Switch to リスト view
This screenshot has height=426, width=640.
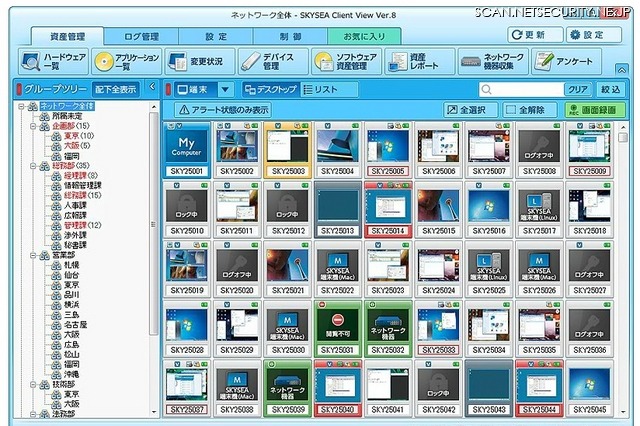point(329,89)
